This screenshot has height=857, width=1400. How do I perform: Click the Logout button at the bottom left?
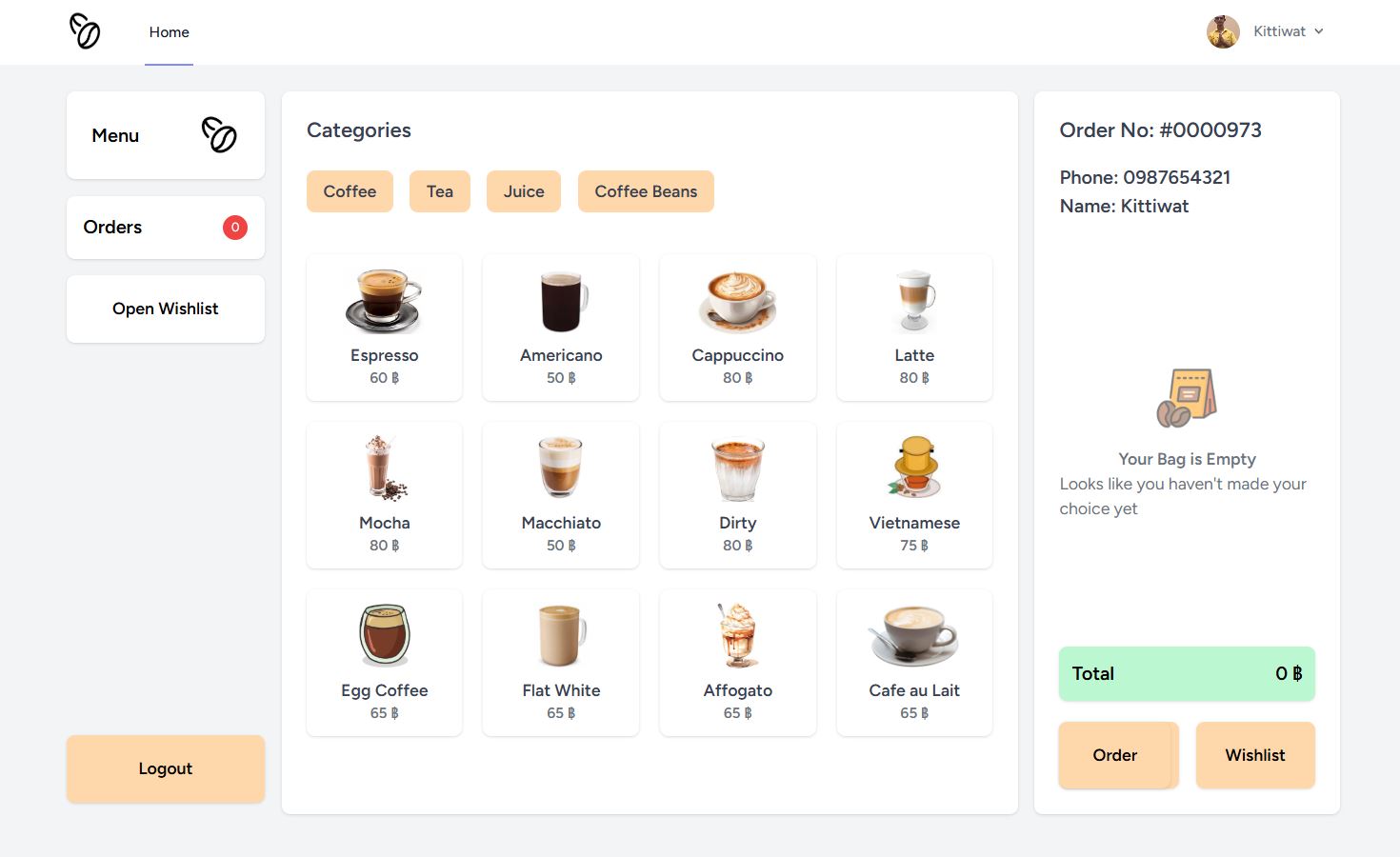pos(165,768)
